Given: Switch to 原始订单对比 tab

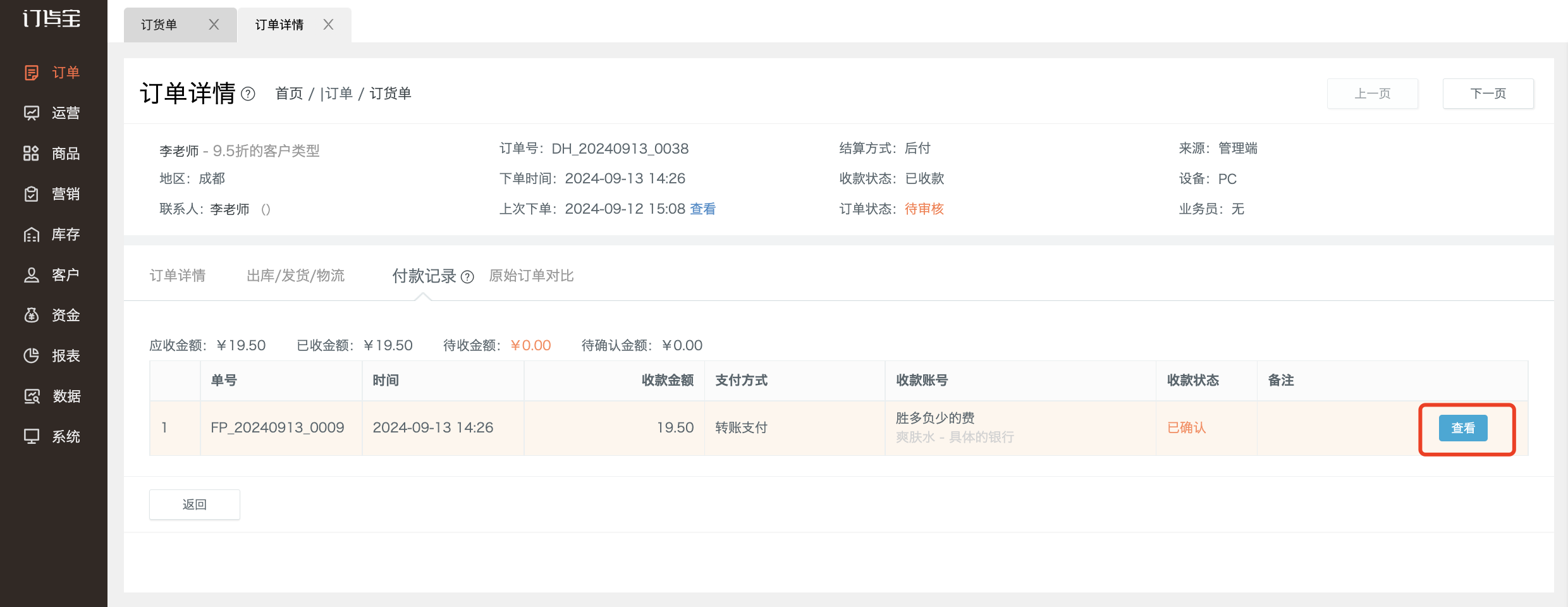Looking at the screenshot, I should [531, 276].
